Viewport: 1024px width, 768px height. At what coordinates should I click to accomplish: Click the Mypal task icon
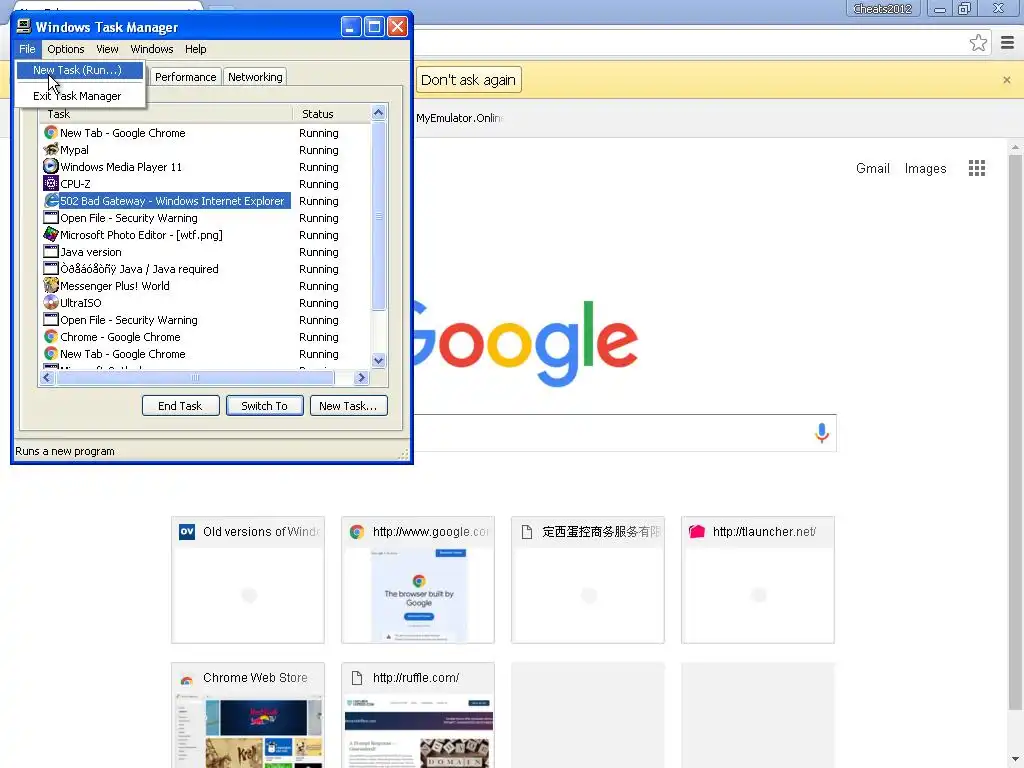[51, 150]
